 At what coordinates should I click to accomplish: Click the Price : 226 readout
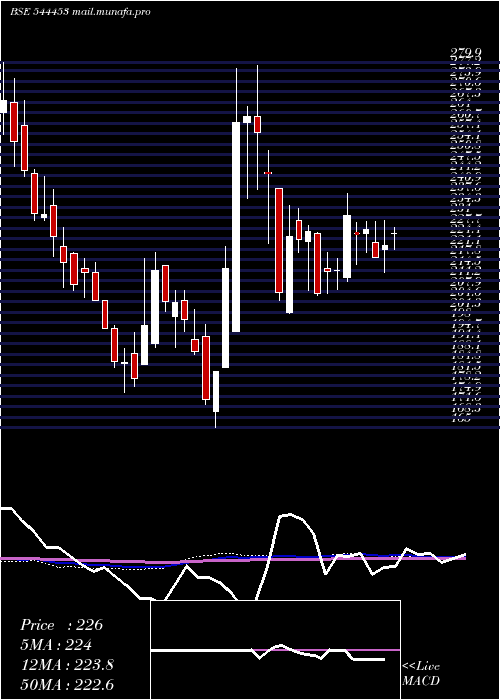point(62,625)
